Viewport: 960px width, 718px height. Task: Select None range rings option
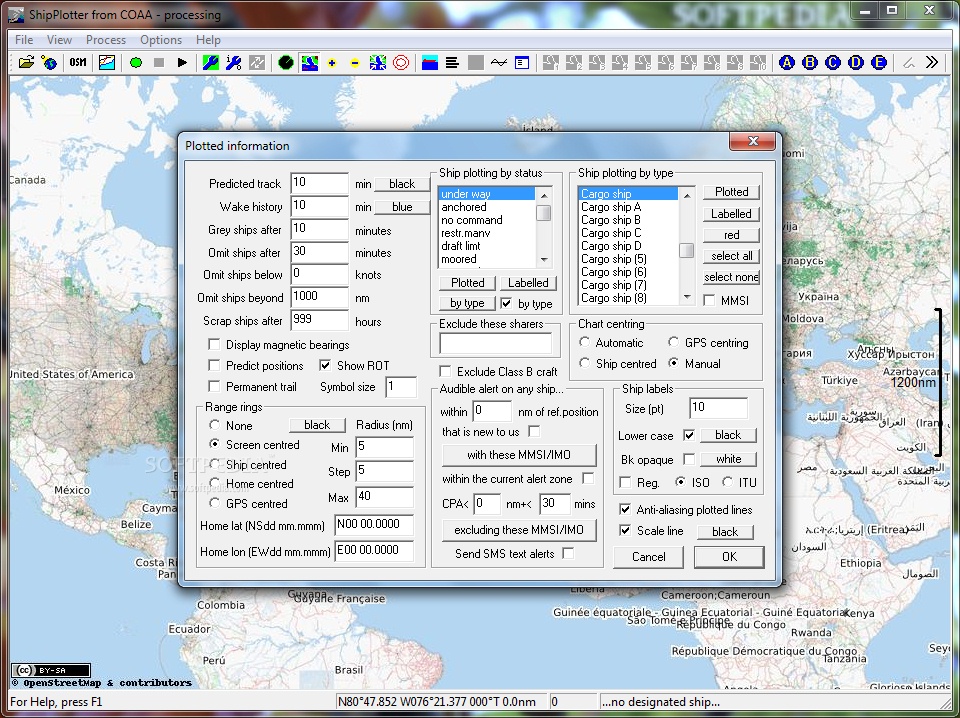tap(214, 424)
